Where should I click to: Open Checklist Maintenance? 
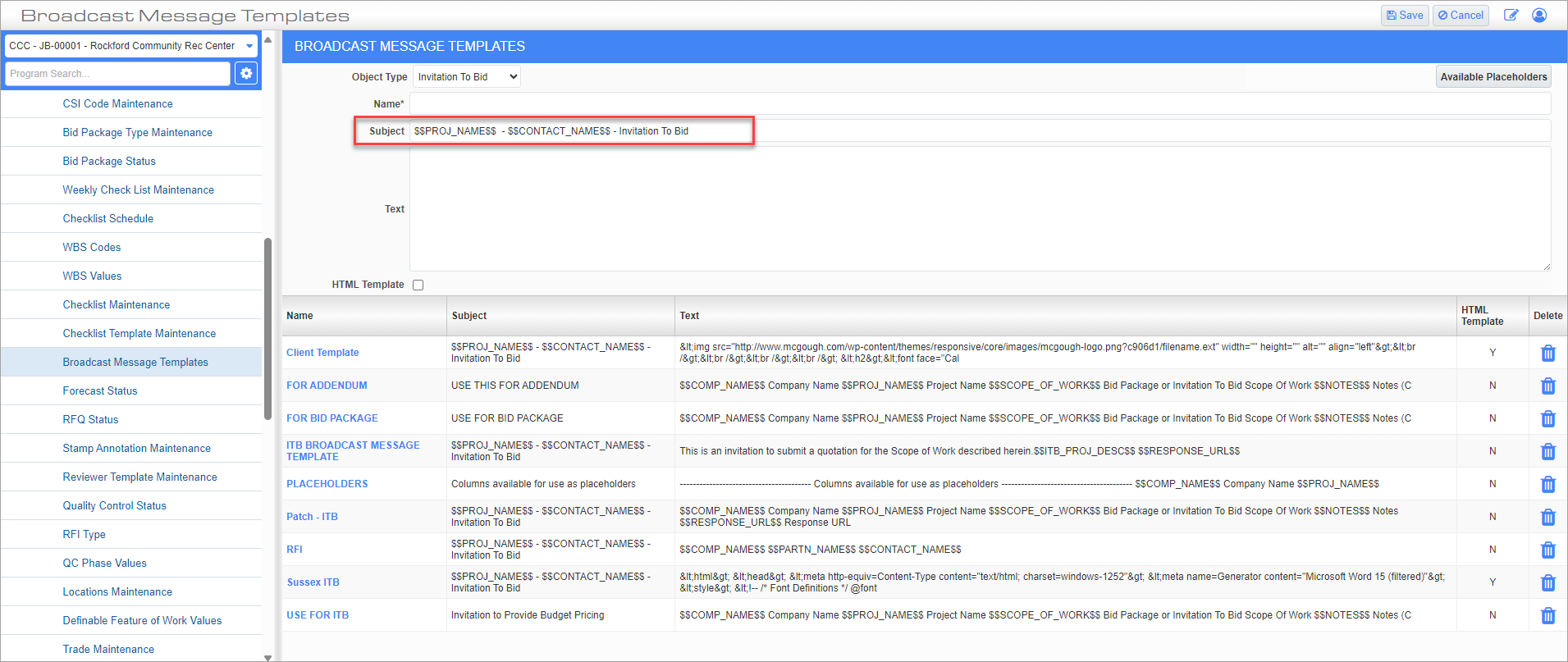116,304
